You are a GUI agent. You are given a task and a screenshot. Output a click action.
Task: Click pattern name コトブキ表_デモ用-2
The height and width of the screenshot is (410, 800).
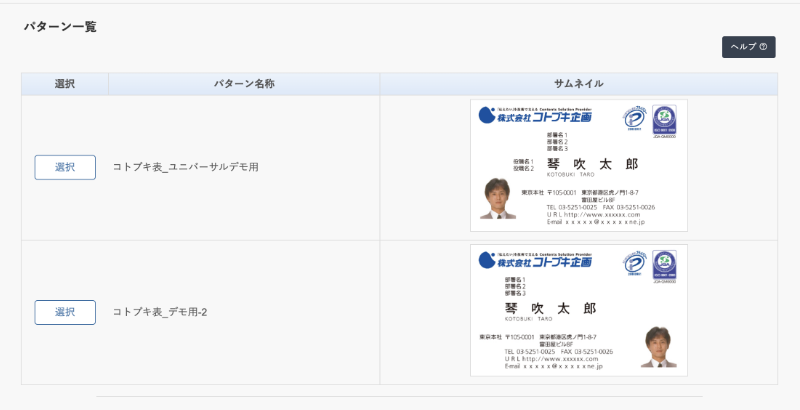[x=160, y=312]
